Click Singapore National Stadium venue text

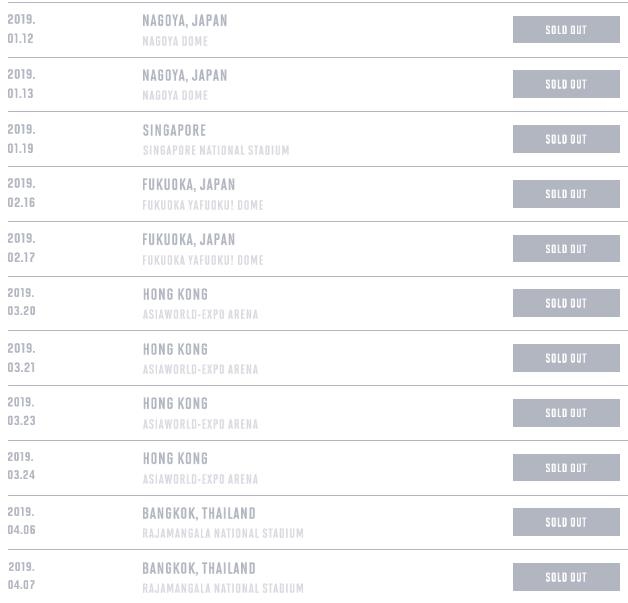pos(216,151)
